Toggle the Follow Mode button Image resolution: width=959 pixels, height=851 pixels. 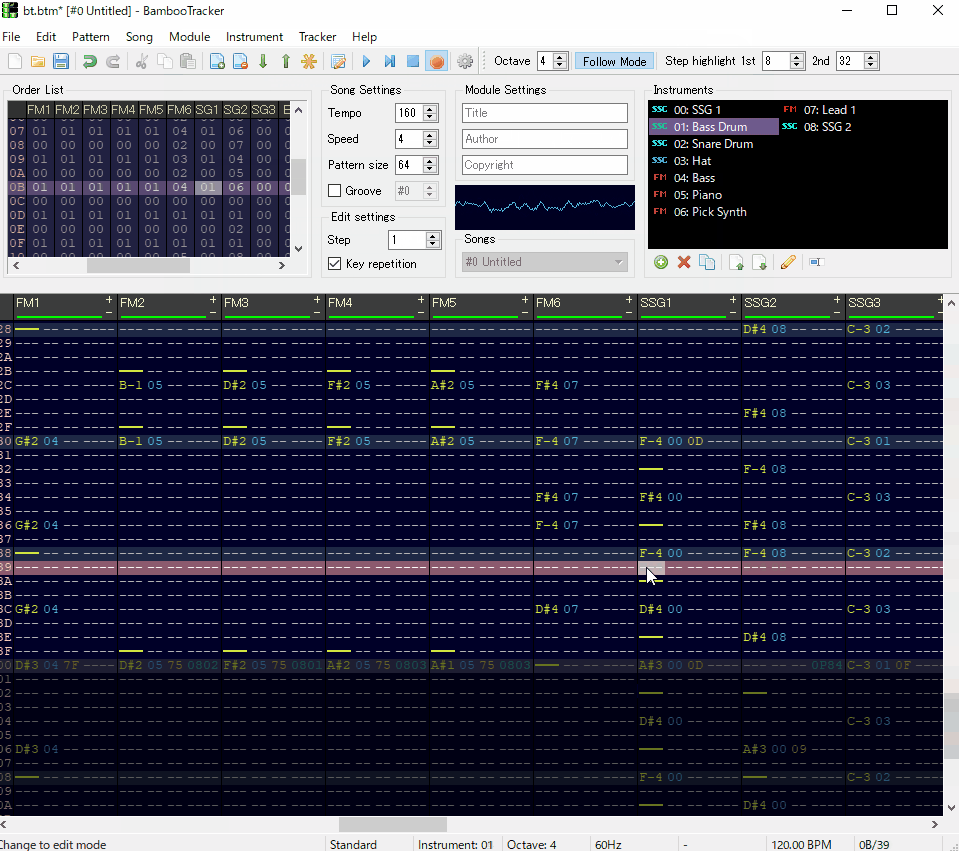point(614,61)
